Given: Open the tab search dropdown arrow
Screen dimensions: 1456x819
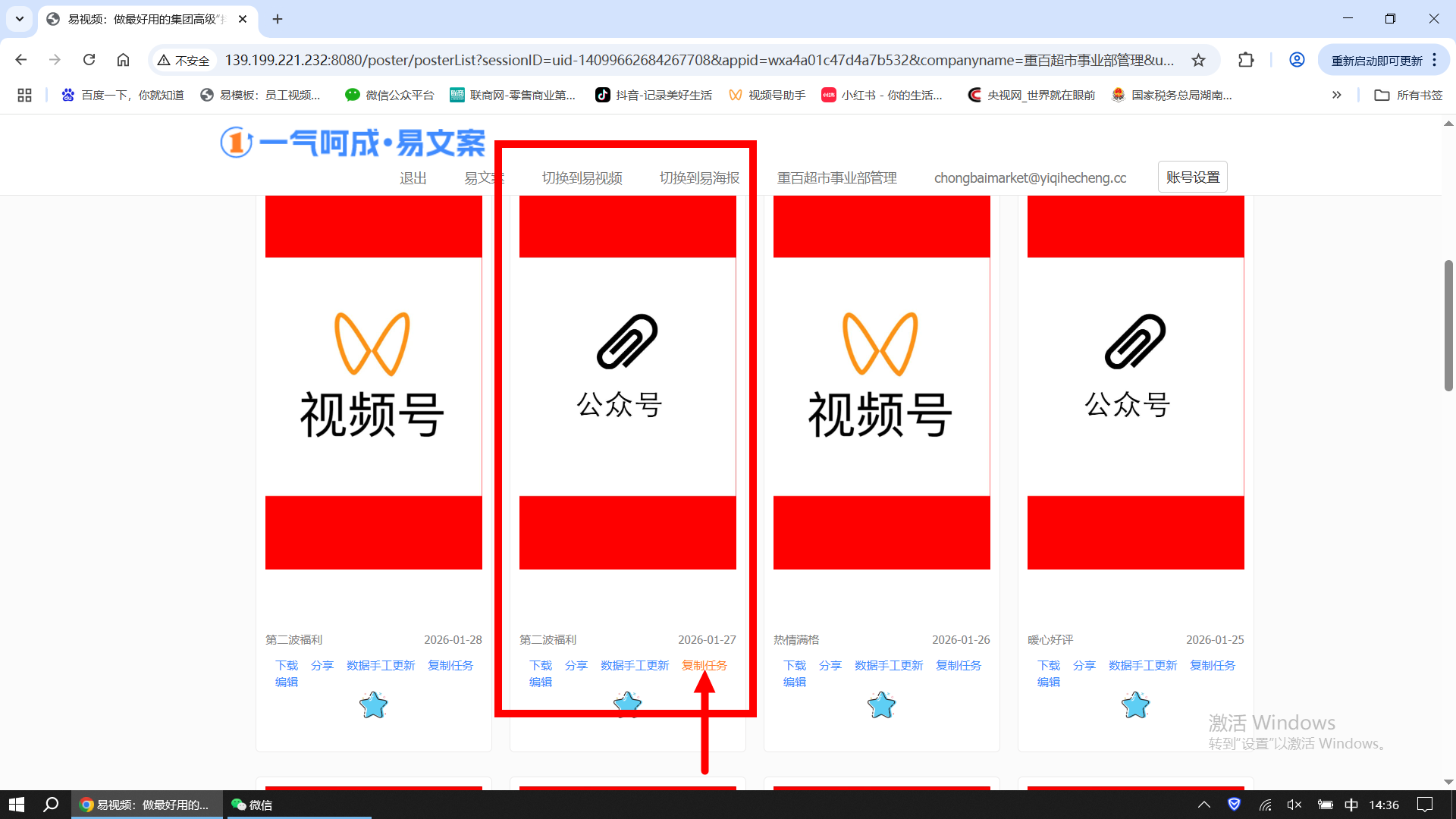Looking at the screenshot, I should [x=20, y=19].
